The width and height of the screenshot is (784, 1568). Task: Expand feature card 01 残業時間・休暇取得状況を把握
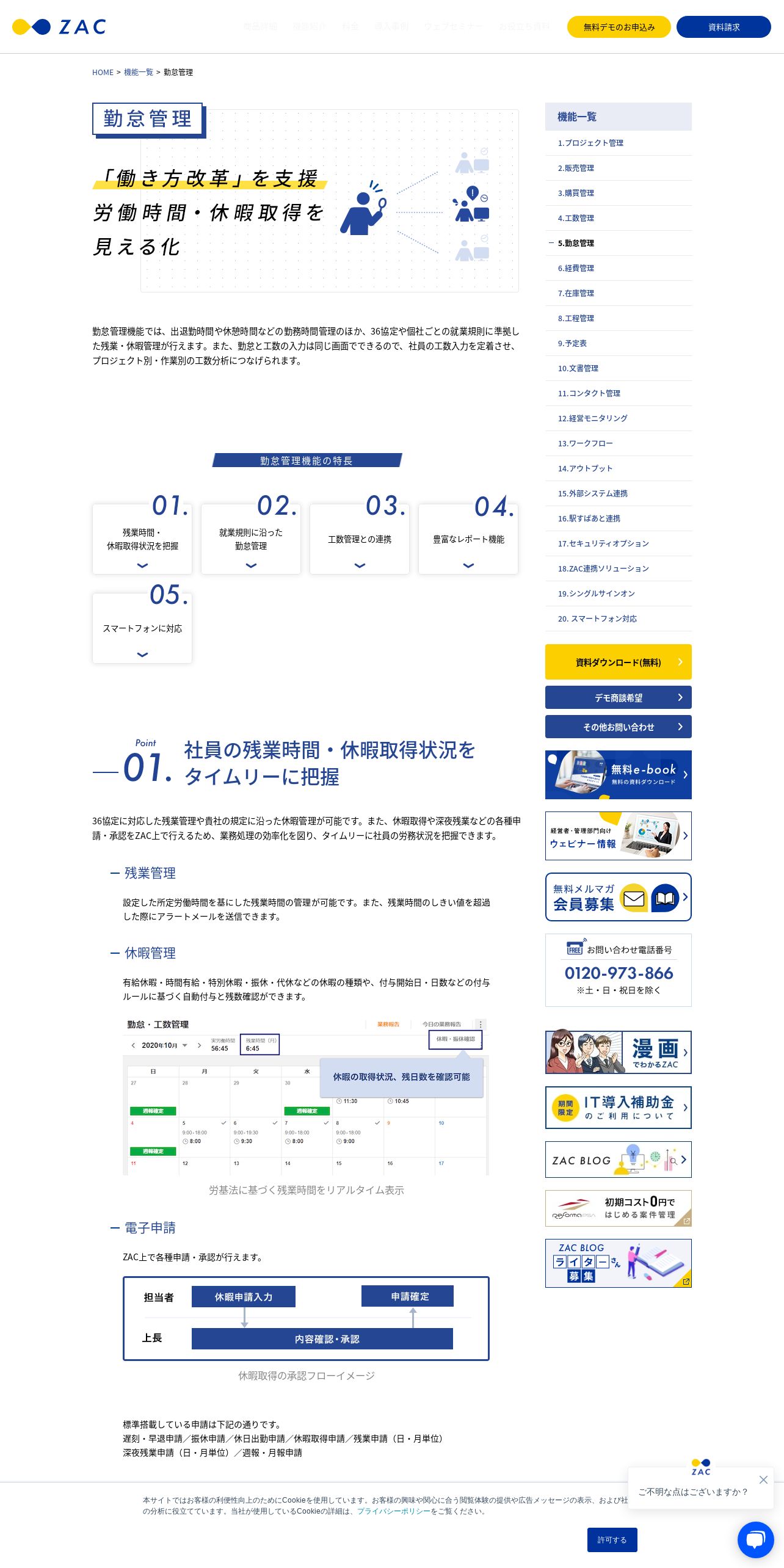coord(142,539)
